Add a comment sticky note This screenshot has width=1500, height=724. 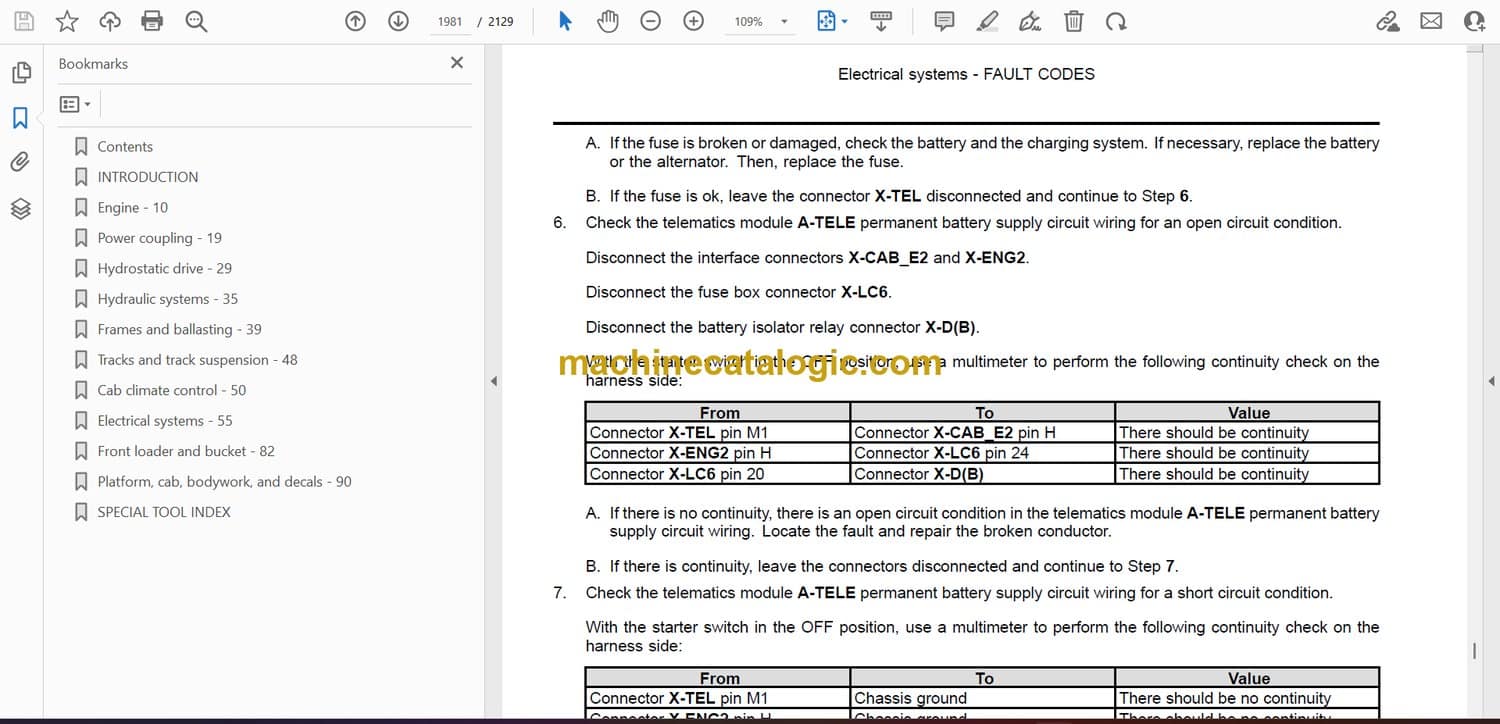pyautogui.click(x=944, y=21)
